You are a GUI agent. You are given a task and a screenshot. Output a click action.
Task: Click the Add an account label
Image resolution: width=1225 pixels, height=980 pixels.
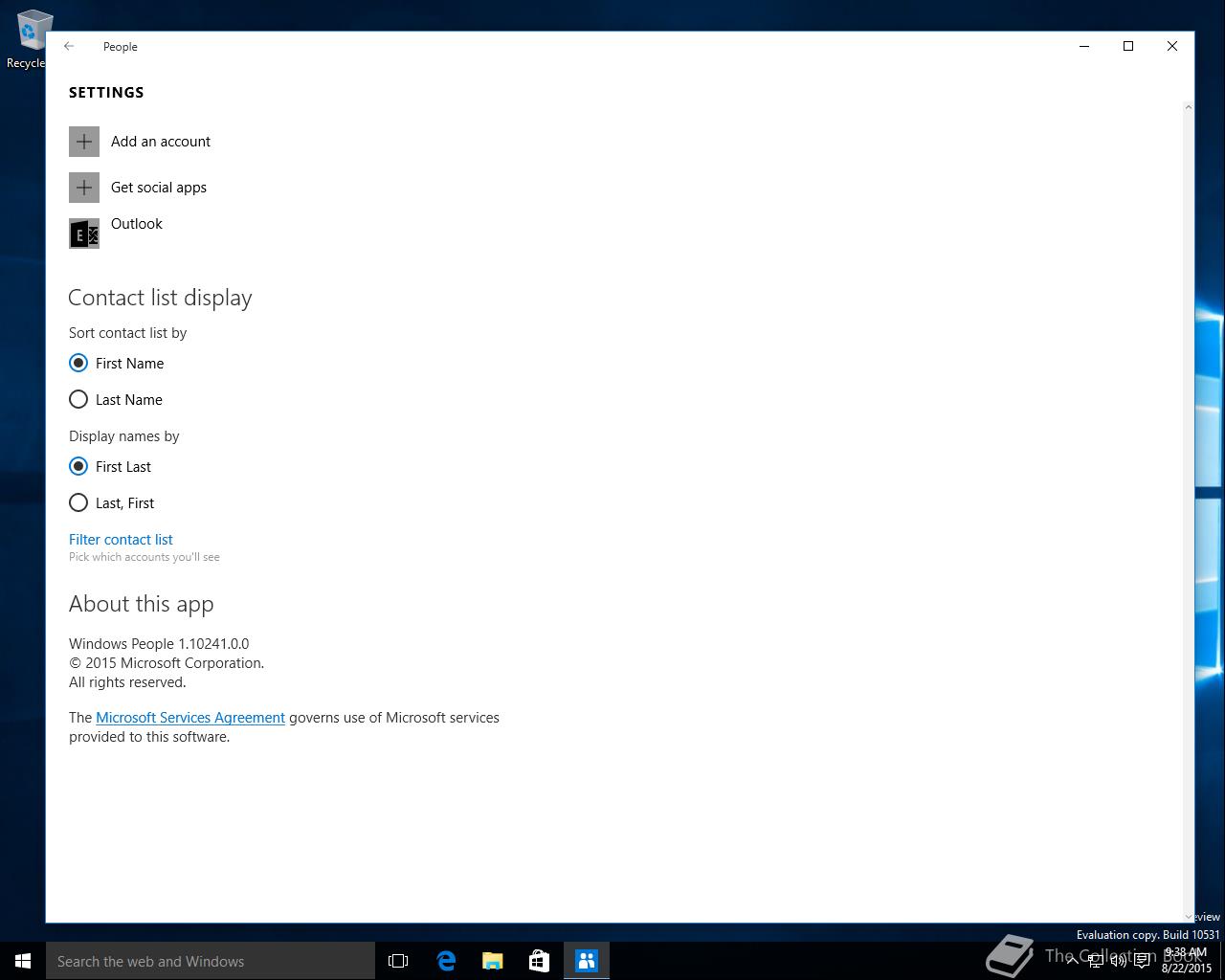(x=161, y=142)
